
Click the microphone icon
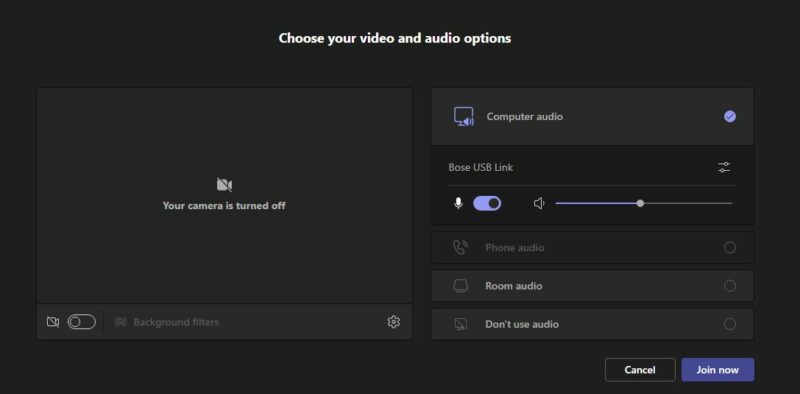tap(458, 204)
